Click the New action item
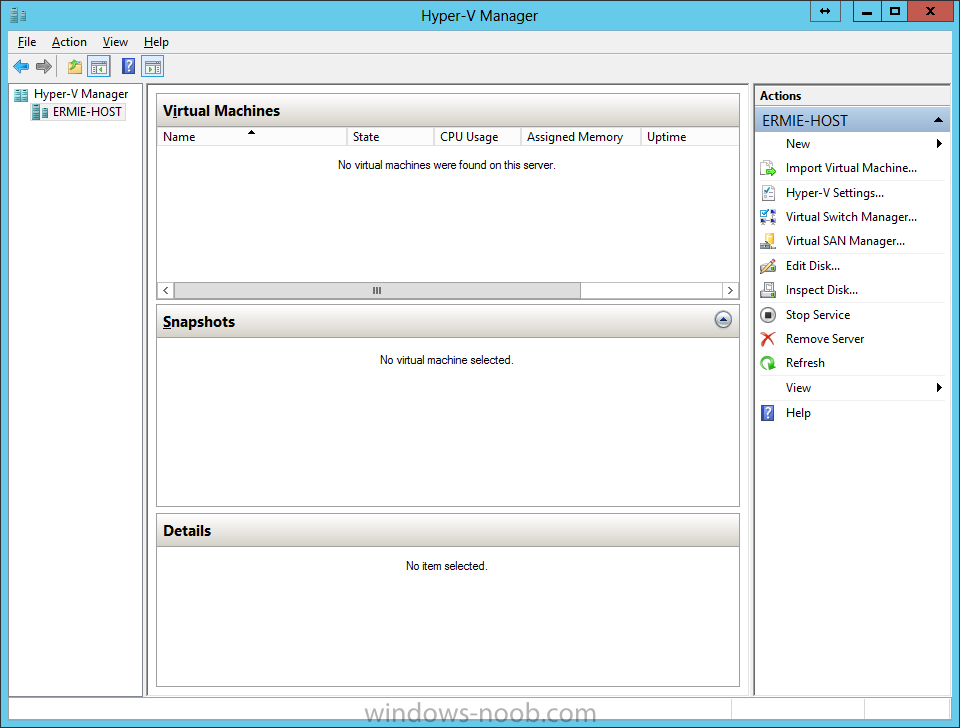 (x=798, y=143)
